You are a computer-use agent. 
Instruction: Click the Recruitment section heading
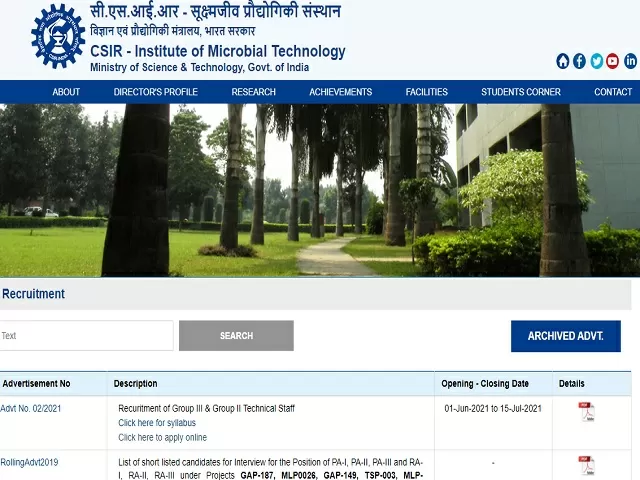(x=33, y=294)
